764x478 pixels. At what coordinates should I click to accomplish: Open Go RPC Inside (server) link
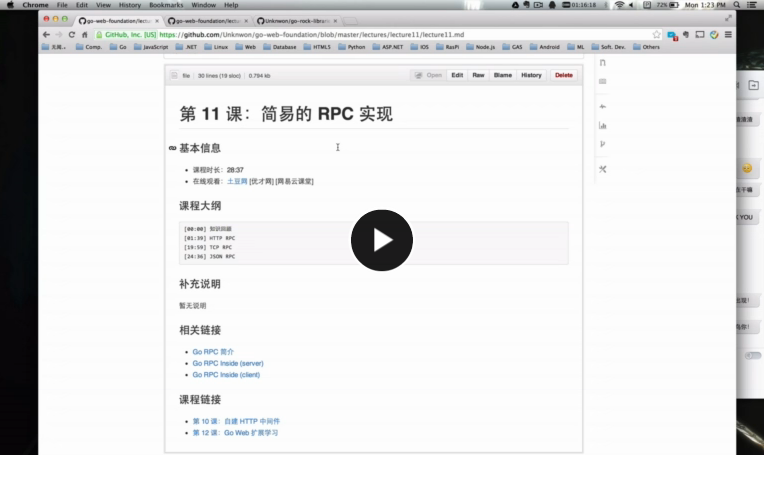click(228, 363)
